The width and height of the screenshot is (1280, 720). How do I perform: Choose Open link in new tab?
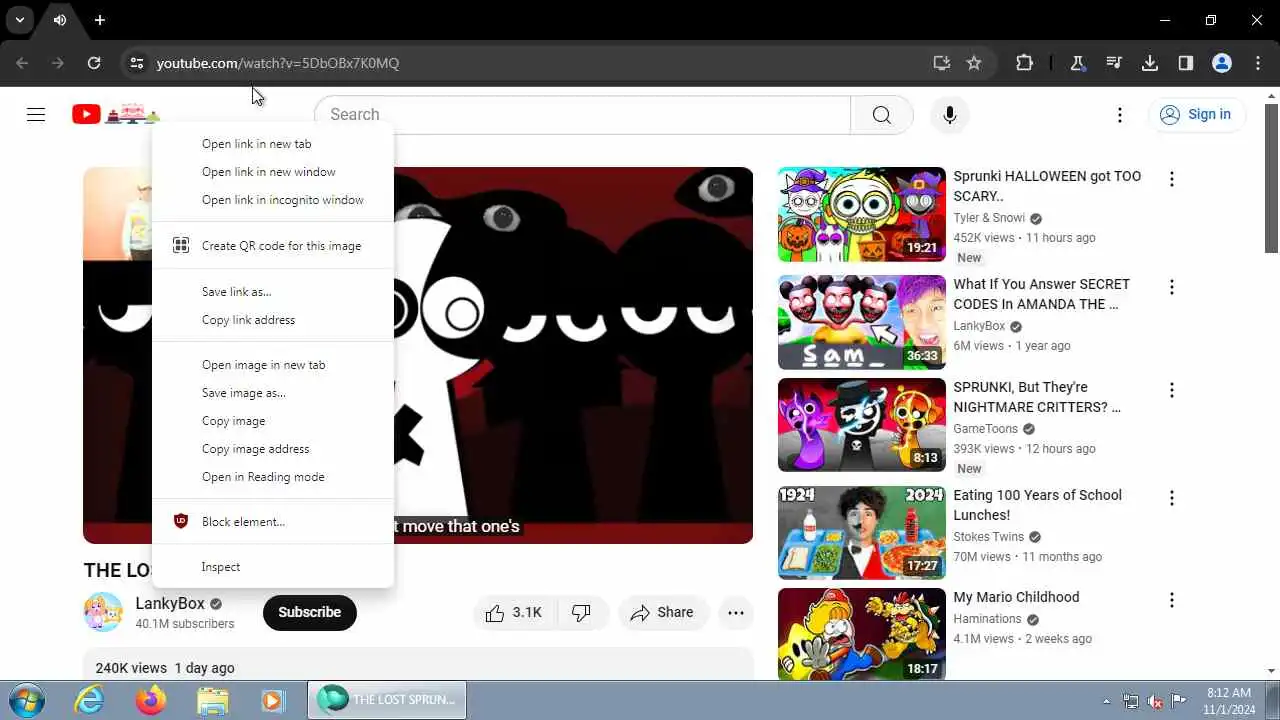click(273, 144)
